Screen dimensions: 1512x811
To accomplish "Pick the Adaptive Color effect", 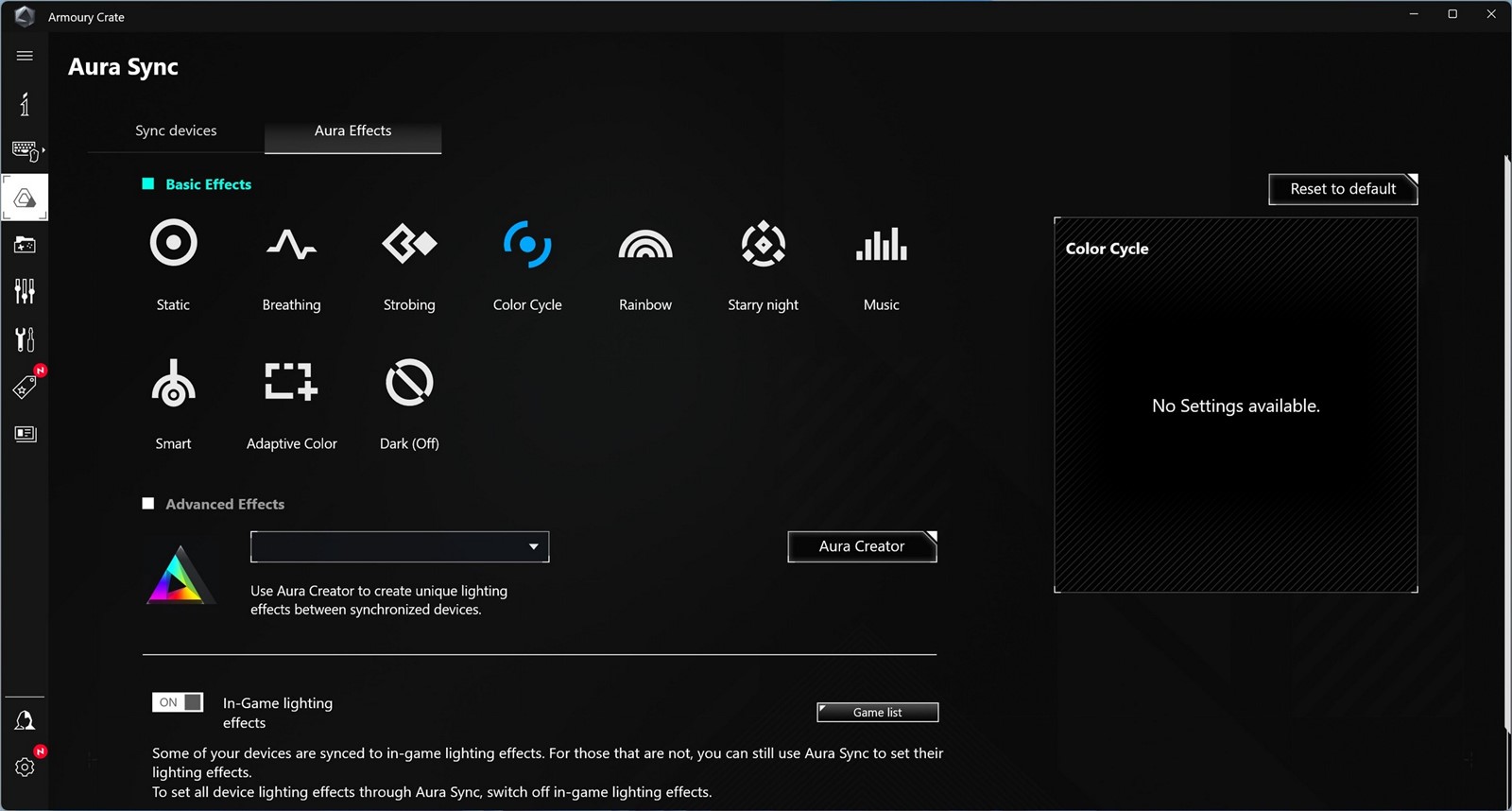I will (x=291, y=382).
